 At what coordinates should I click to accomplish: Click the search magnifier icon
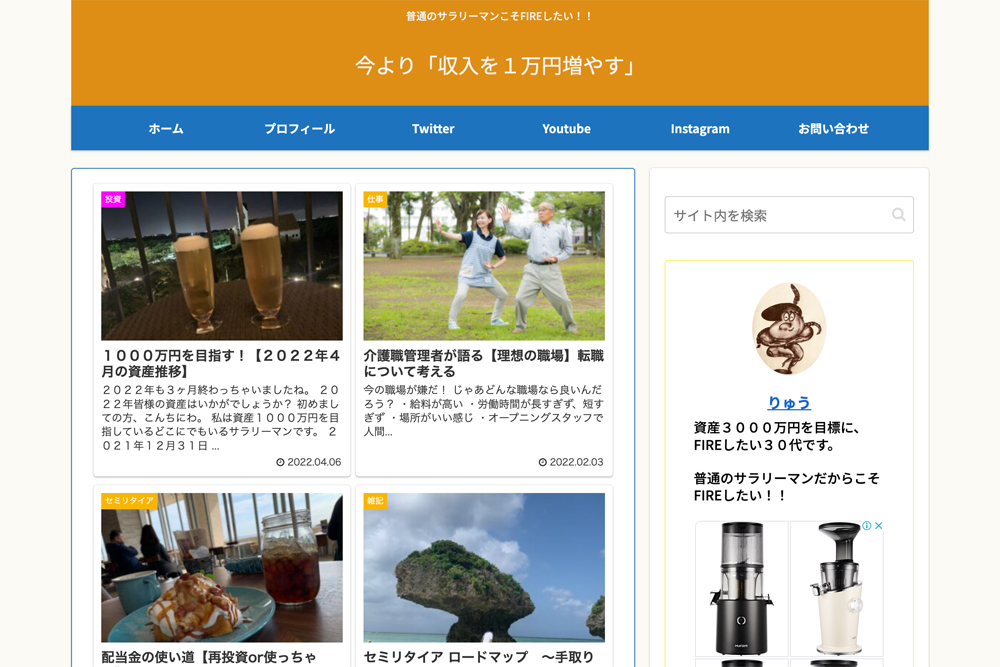pyautogui.click(x=898, y=215)
